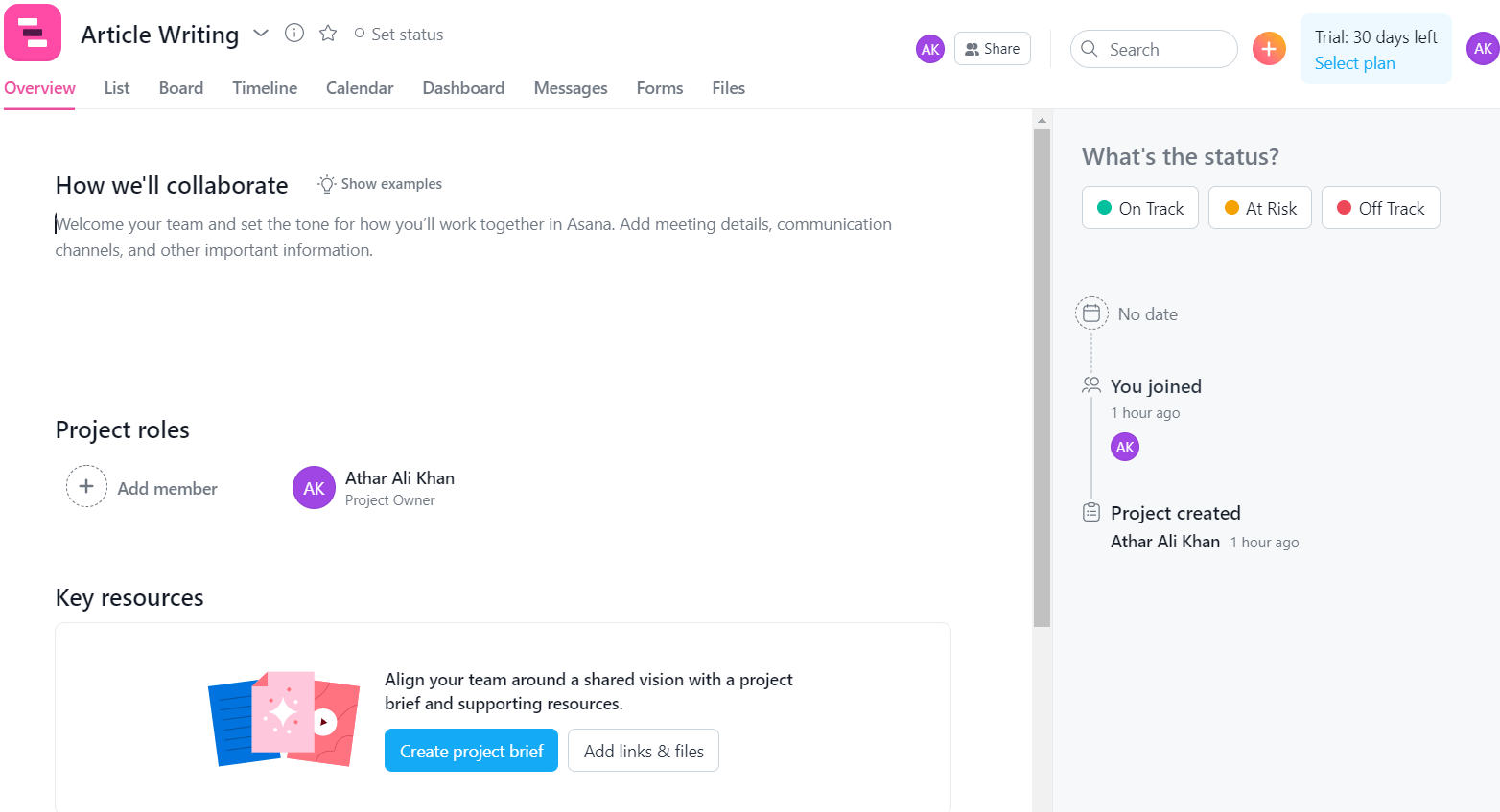1500x812 pixels.
Task: Click the Search input field
Action: pos(1154,49)
